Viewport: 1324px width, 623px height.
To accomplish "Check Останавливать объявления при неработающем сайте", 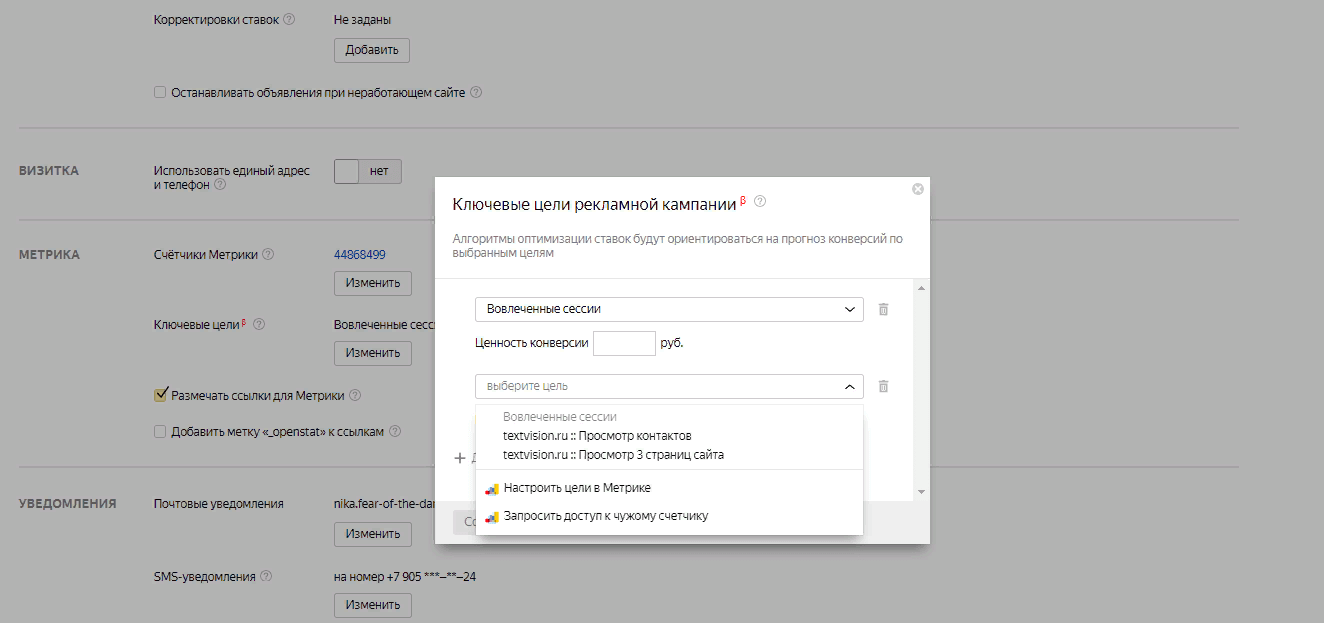I will click(160, 91).
